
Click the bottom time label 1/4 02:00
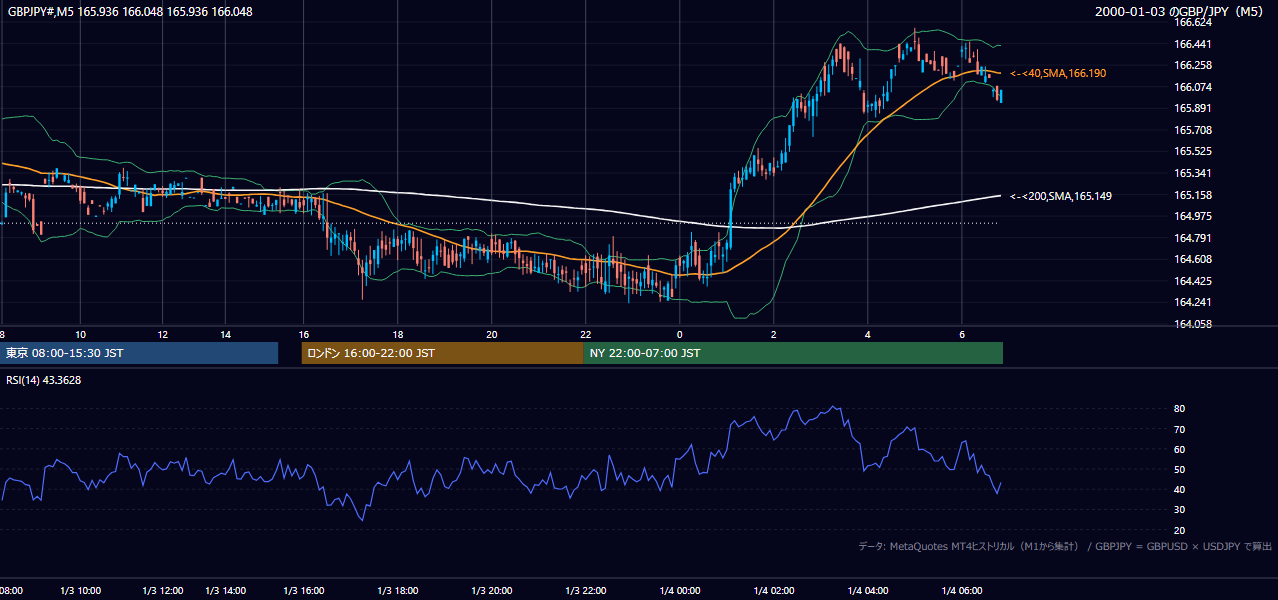point(774,591)
